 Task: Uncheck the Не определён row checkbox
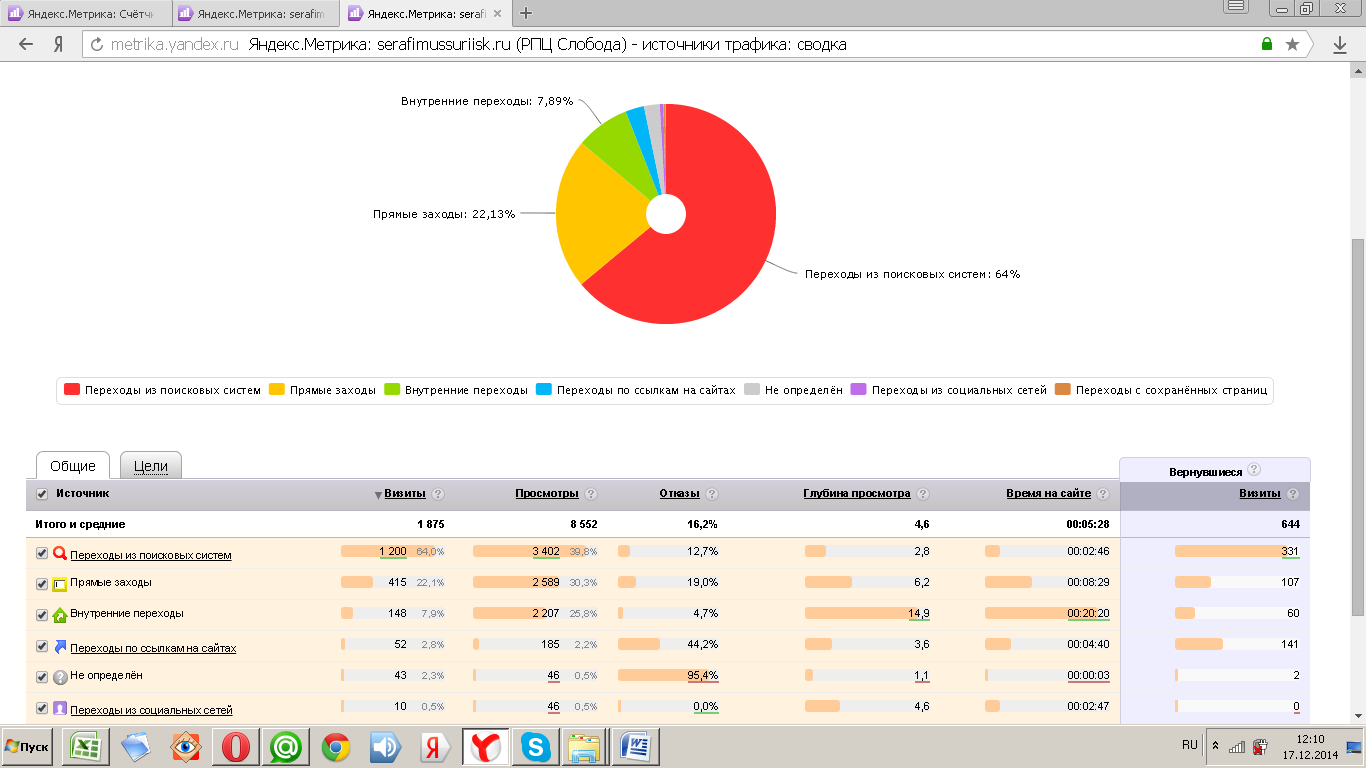pos(42,677)
